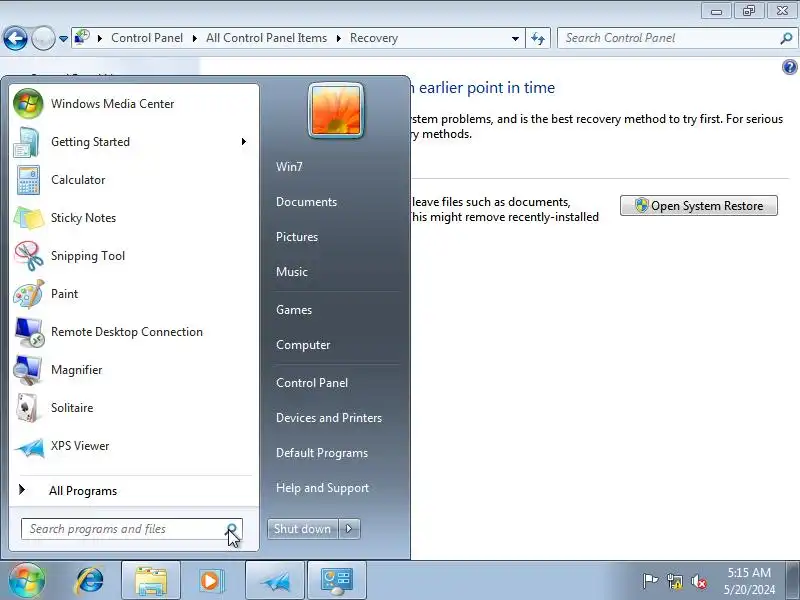Start the Solitaire card icon
Viewport: 800px width, 600px height.
tap(27, 408)
